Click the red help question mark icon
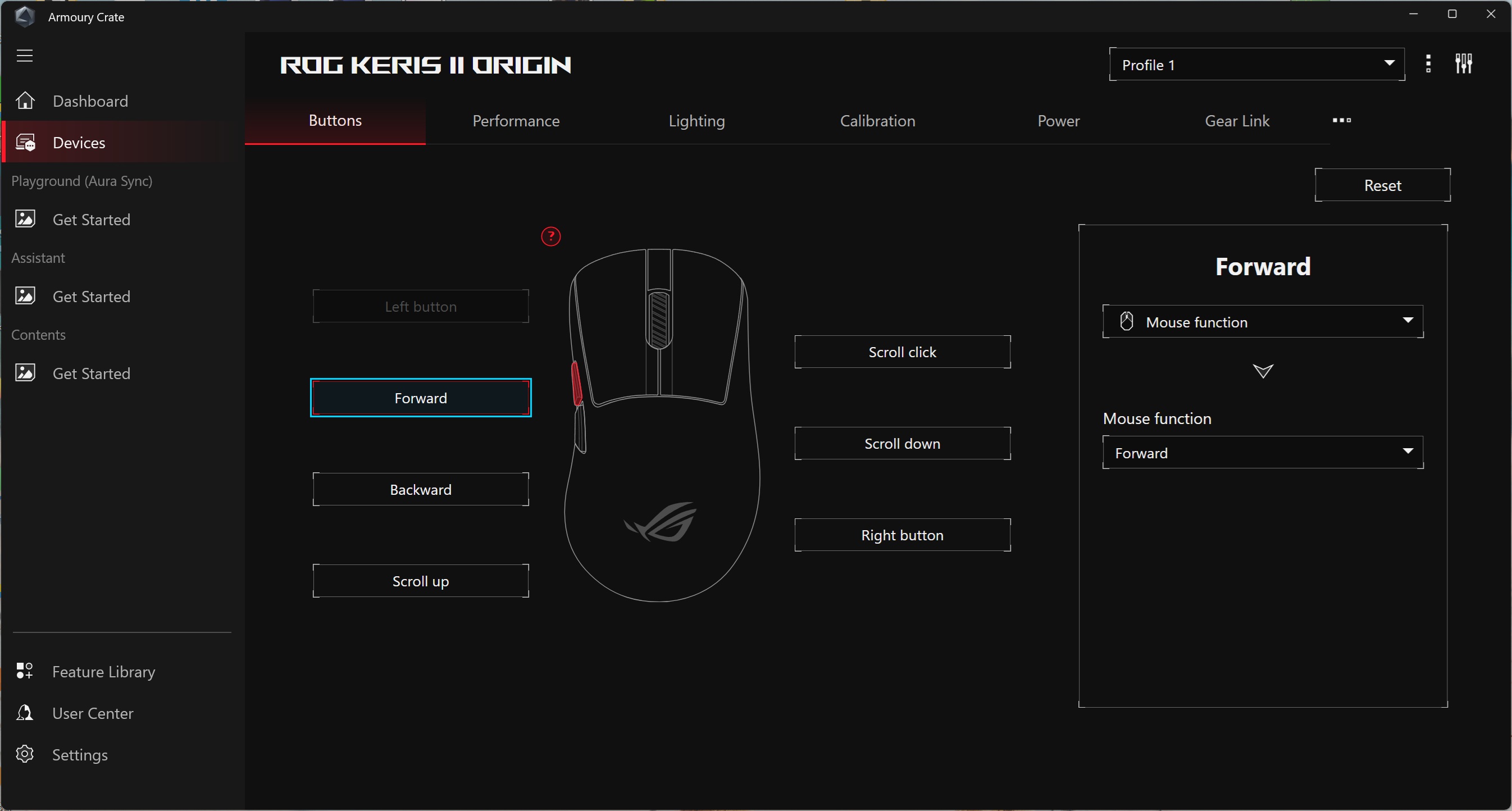Screen dimensions: 1512x811 (x=550, y=236)
